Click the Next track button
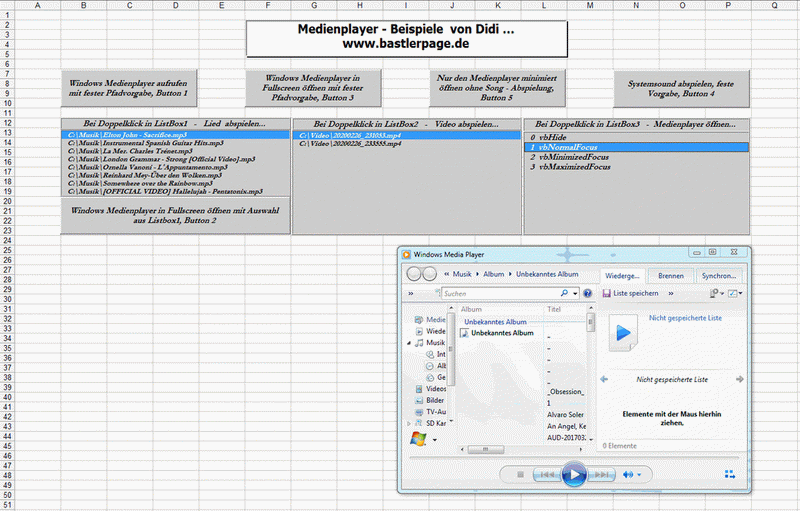The height and width of the screenshot is (511, 800). point(601,475)
